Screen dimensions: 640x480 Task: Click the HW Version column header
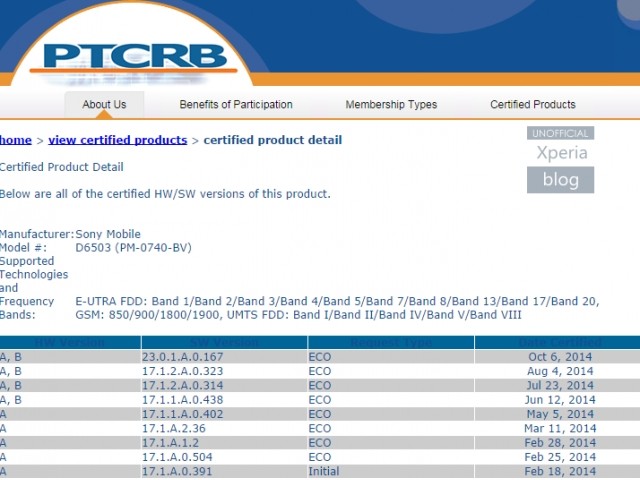pos(70,342)
